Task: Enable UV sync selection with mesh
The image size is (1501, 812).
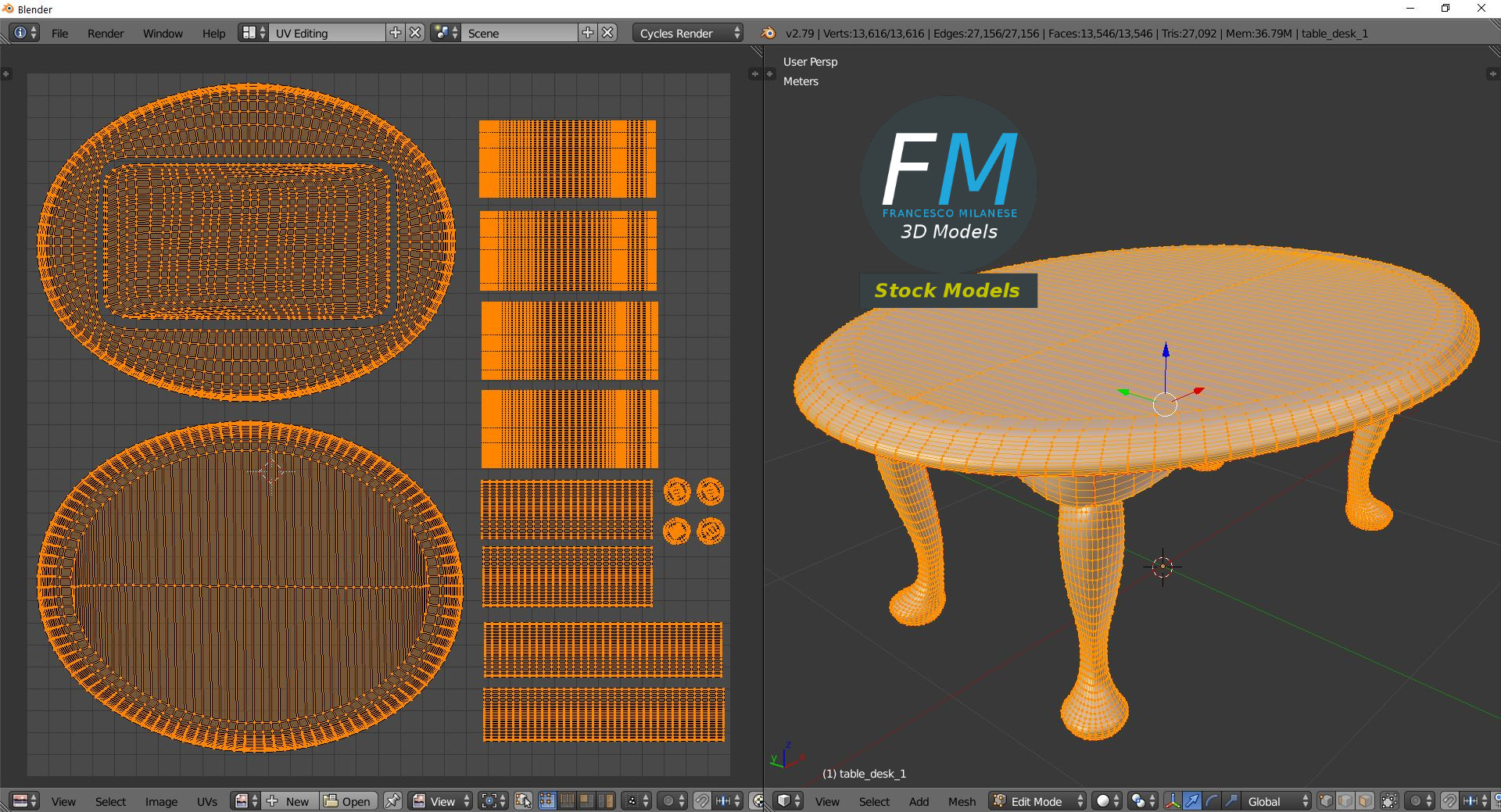Action: click(523, 801)
